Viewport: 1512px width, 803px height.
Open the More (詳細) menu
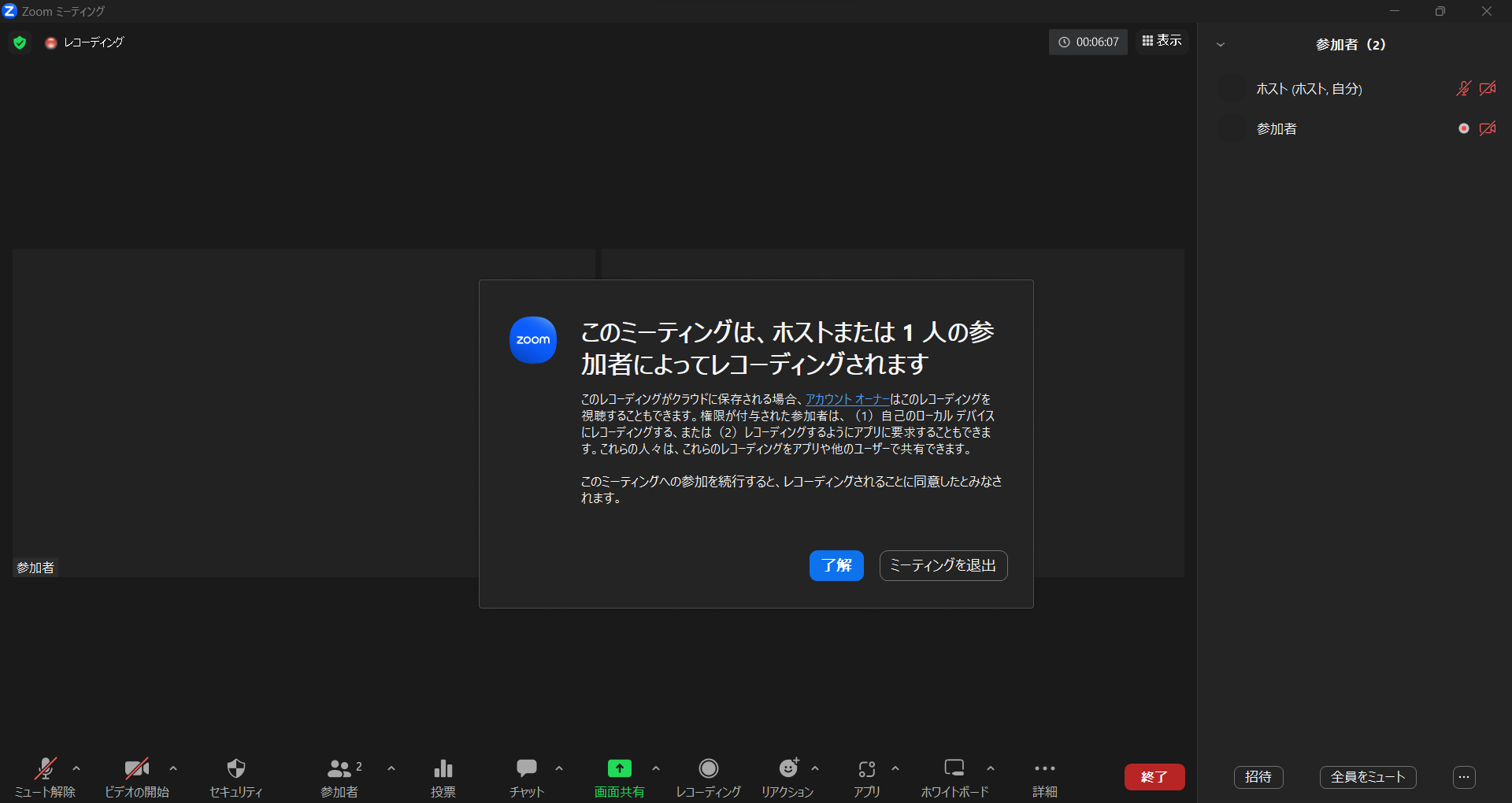tap(1044, 768)
